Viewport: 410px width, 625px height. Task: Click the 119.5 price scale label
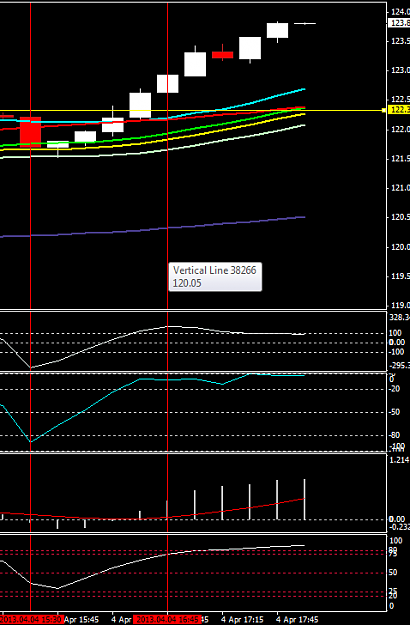(400, 276)
